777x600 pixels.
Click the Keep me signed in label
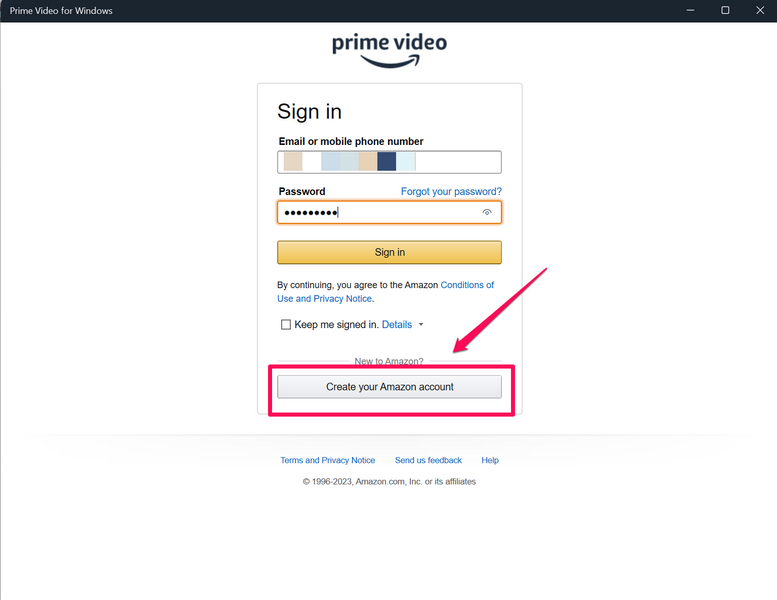point(336,325)
